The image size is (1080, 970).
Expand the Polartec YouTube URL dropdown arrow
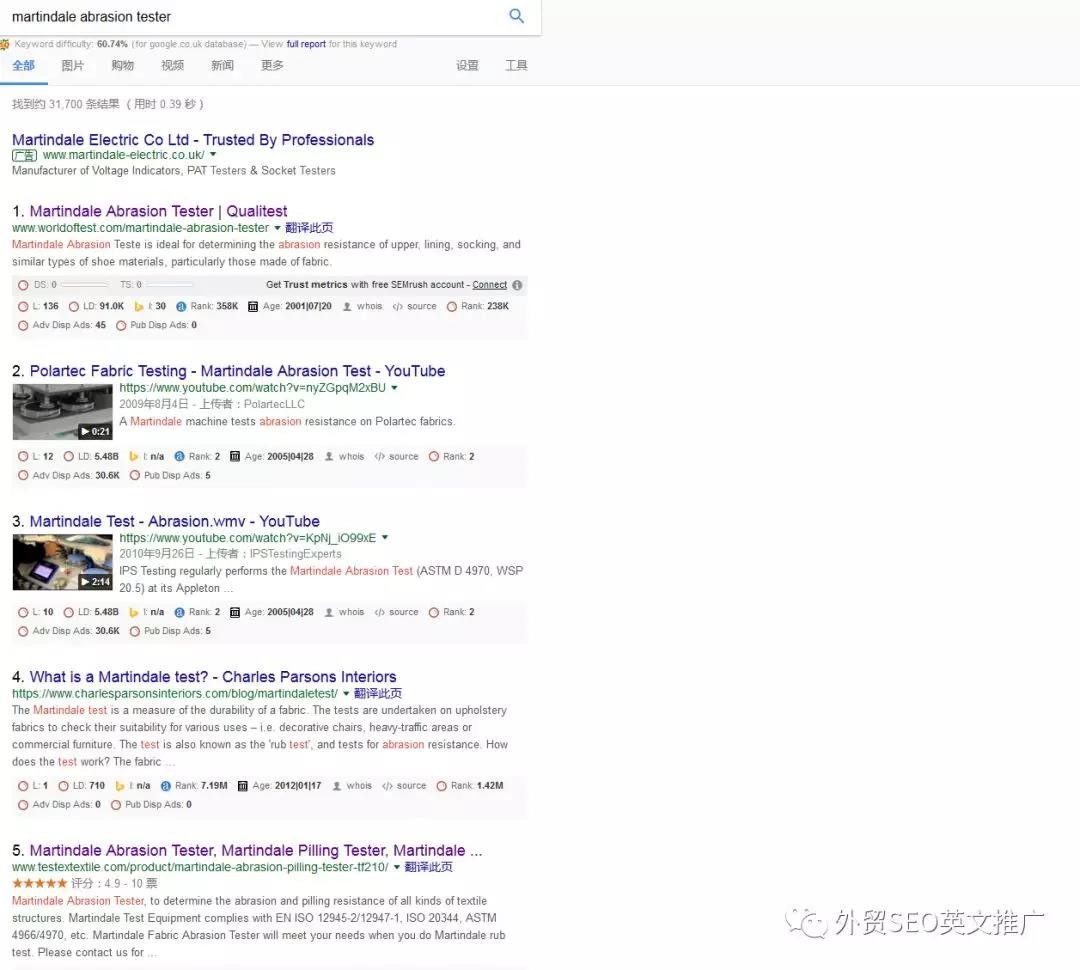coord(395,388)
